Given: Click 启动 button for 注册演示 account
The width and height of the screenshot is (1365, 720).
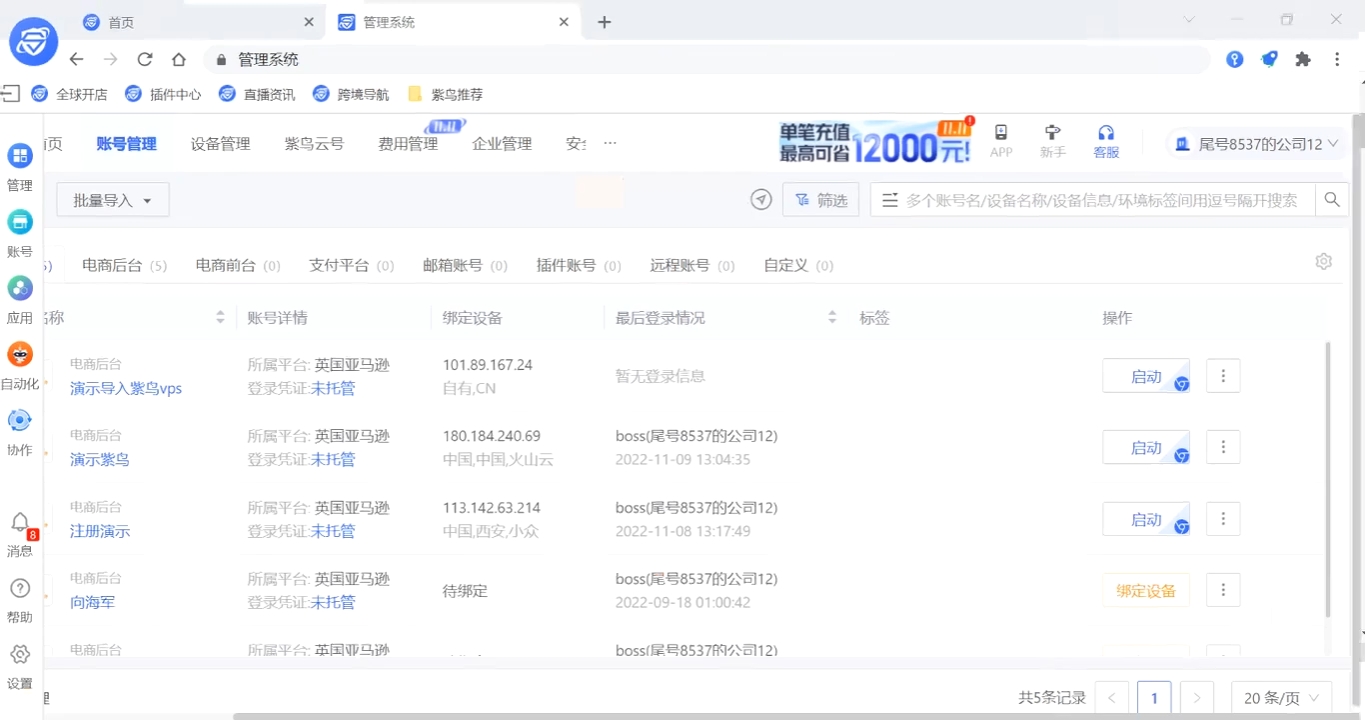Looking at the screenshot, I should click(1146, 520).
